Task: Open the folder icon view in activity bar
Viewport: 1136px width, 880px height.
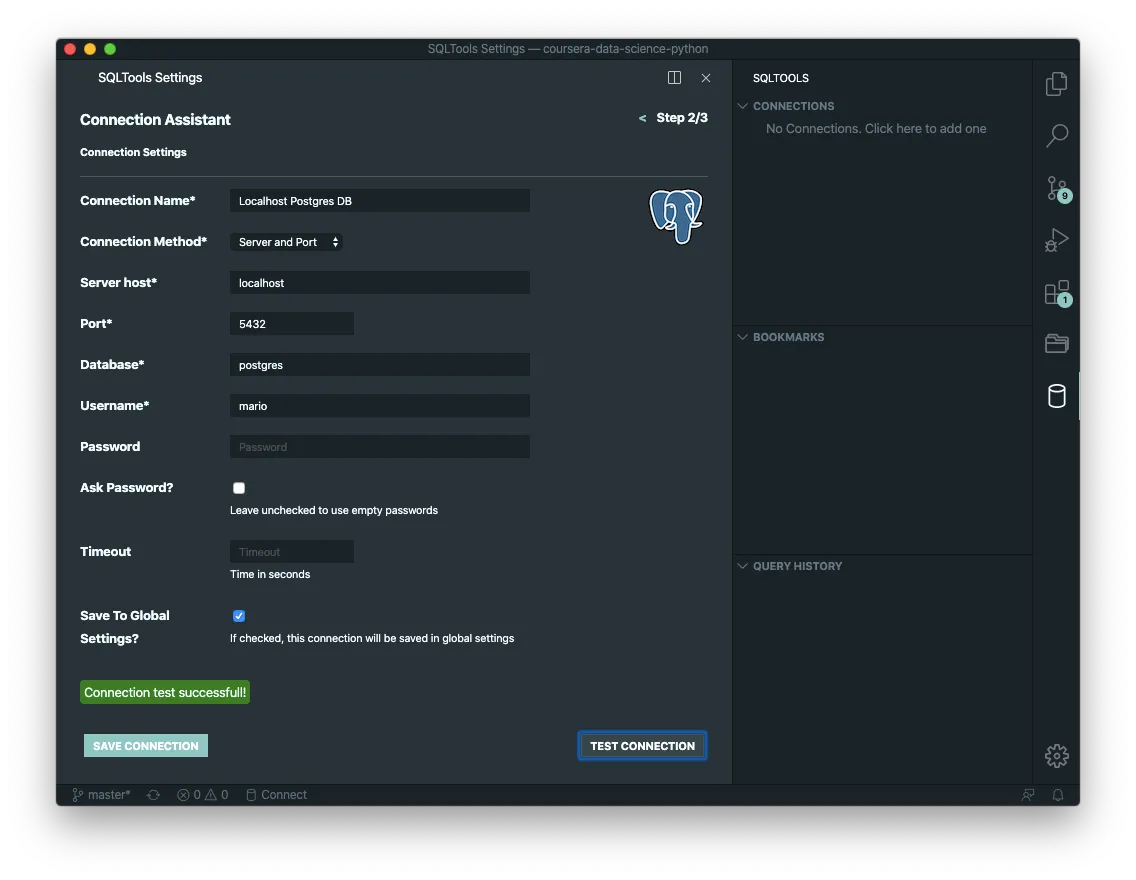Action: point(1056,343)
